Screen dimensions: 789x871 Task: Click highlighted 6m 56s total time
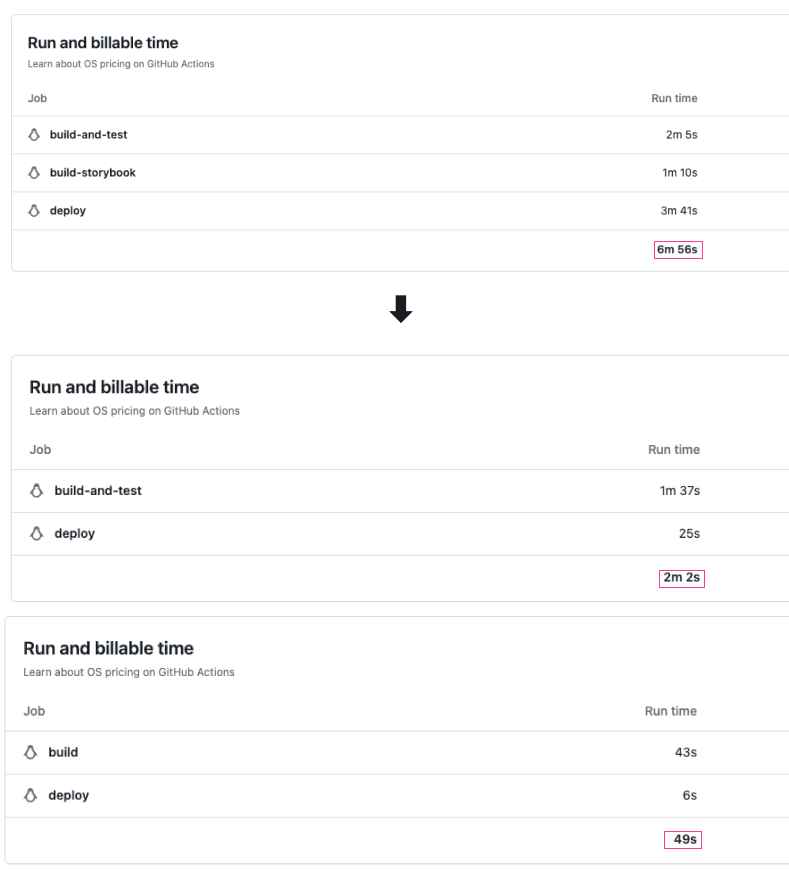(678, 249)
